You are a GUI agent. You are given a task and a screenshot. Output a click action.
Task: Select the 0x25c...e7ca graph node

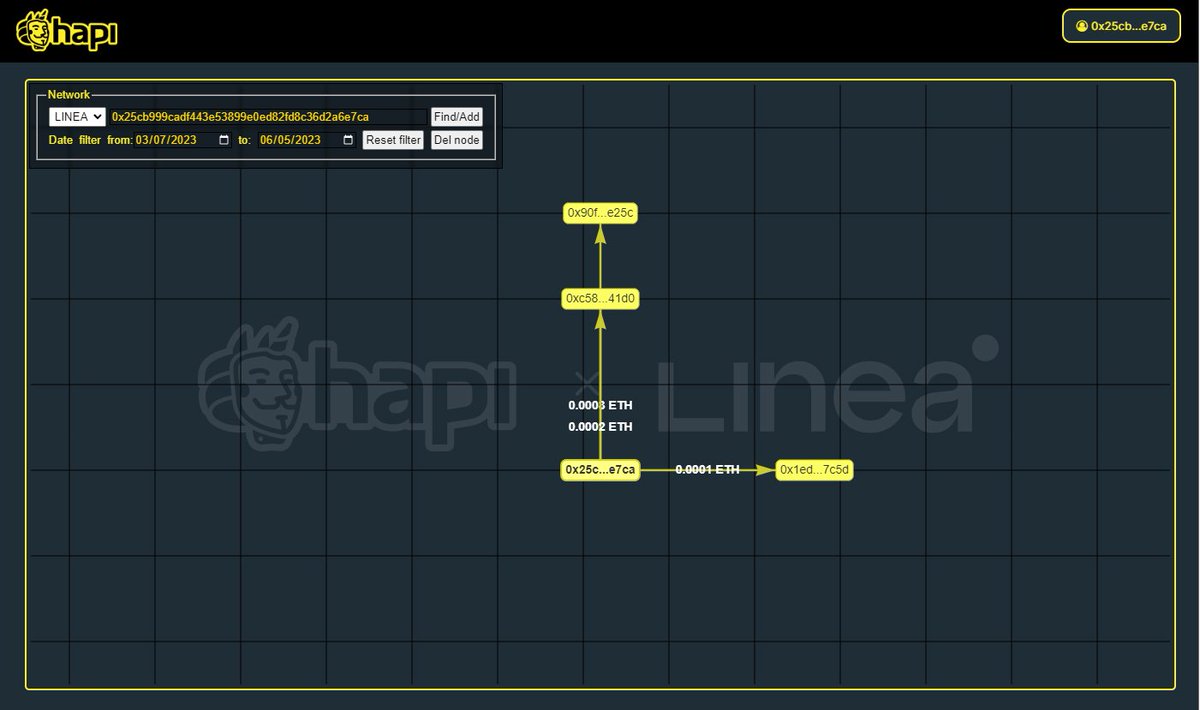[600, 470]
